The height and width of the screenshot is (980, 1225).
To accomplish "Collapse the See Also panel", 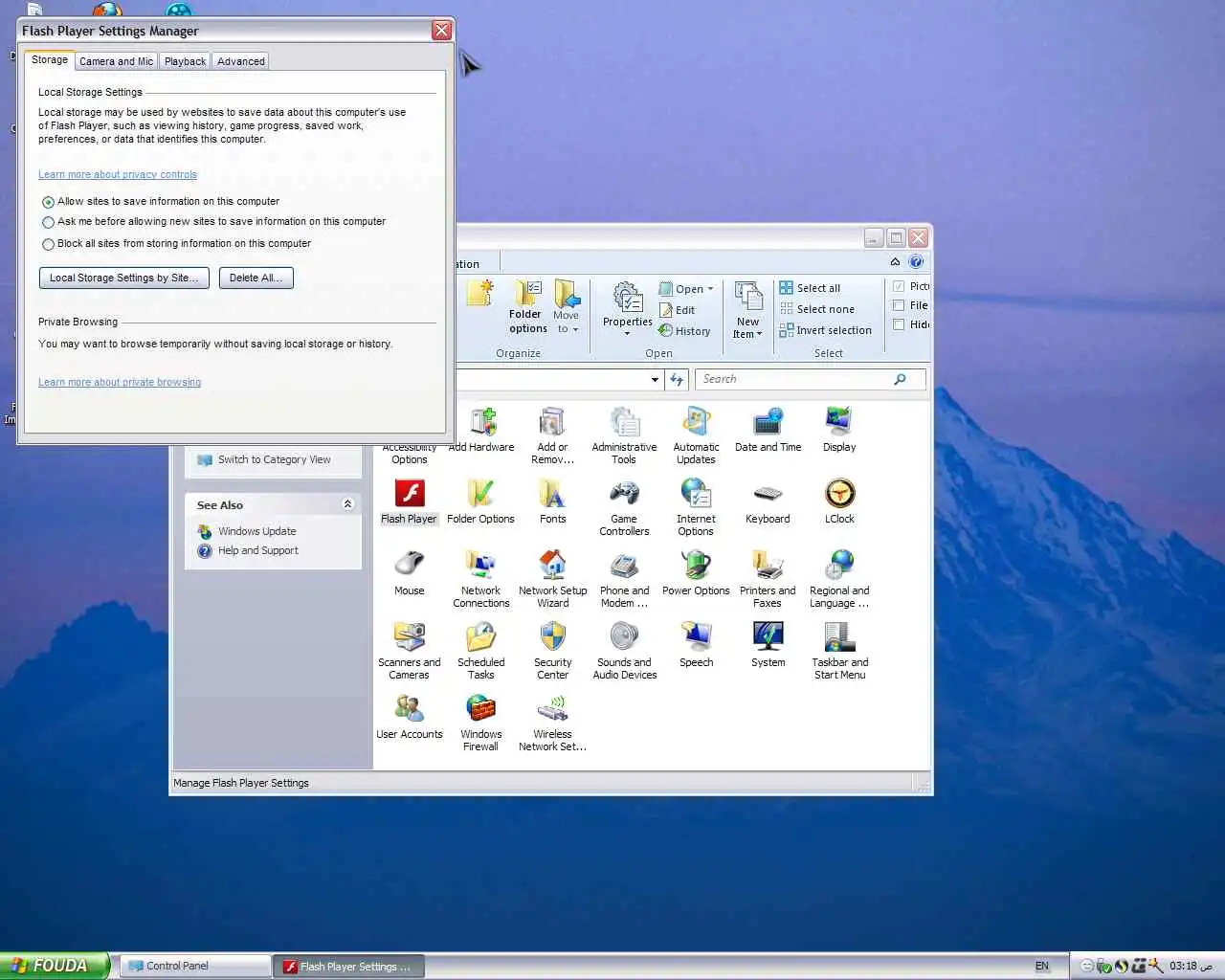I will pyautogui.click(x=347, y=504).
